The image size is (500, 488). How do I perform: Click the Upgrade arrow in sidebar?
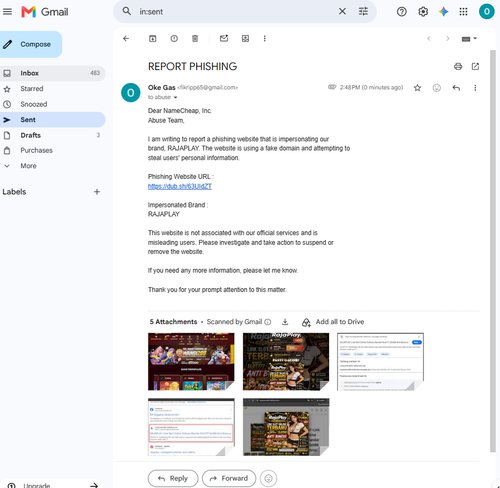(x=94, y=485)
